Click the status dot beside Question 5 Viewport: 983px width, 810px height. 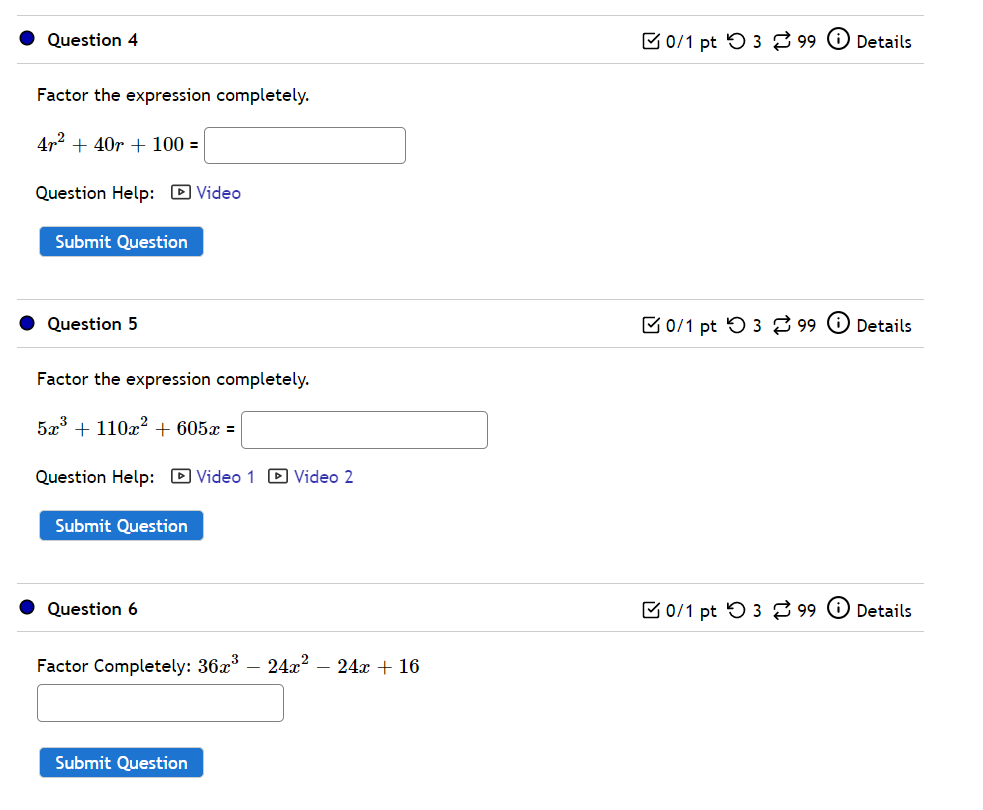25,322
